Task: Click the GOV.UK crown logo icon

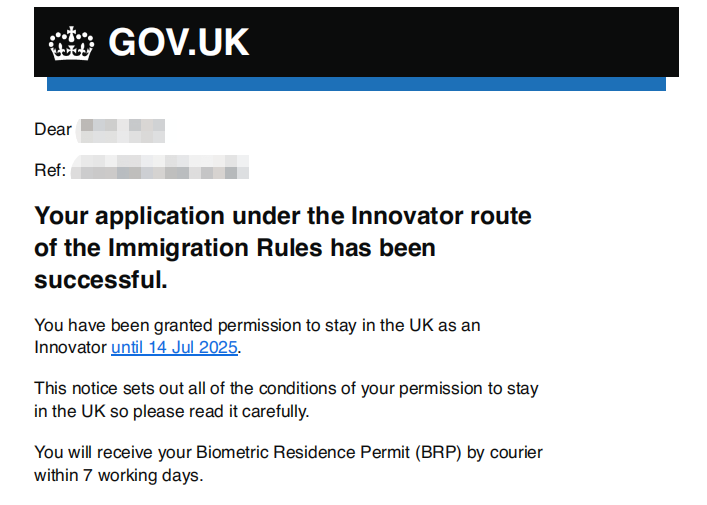Action: (x=71, y=43)
